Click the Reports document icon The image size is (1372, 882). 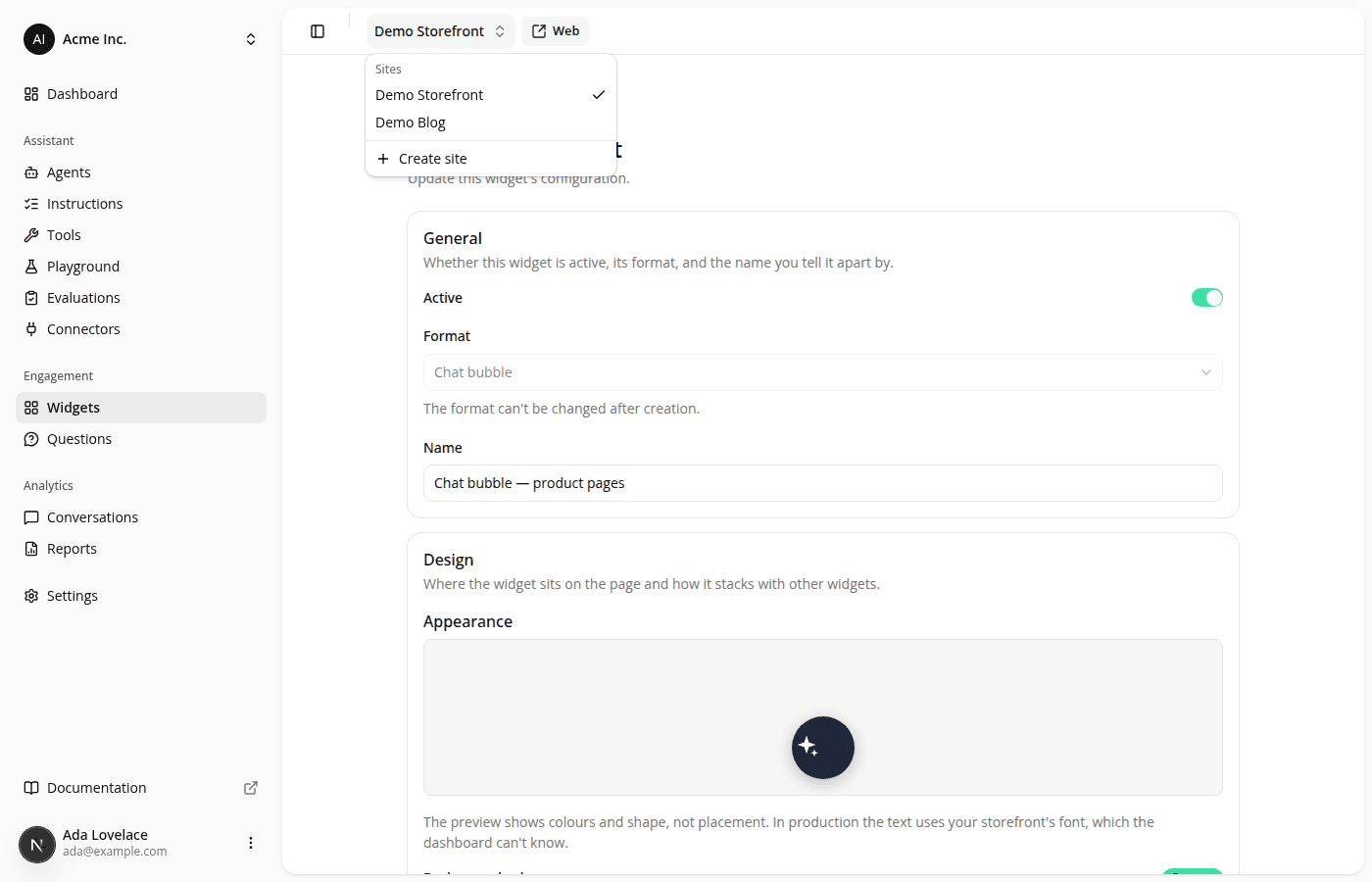coord(31,549)
